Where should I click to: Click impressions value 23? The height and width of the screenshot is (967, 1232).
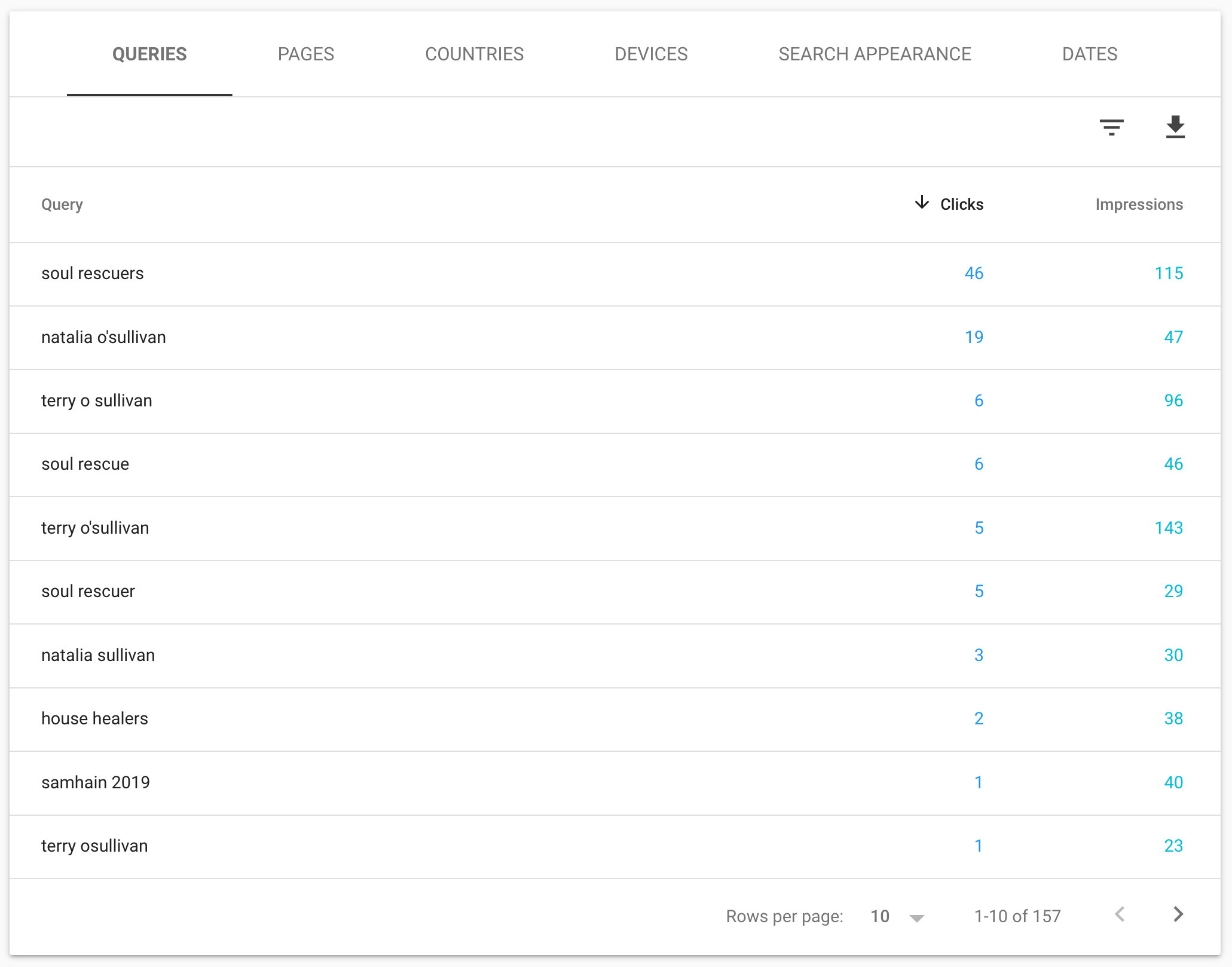(x=1173, y=846)
